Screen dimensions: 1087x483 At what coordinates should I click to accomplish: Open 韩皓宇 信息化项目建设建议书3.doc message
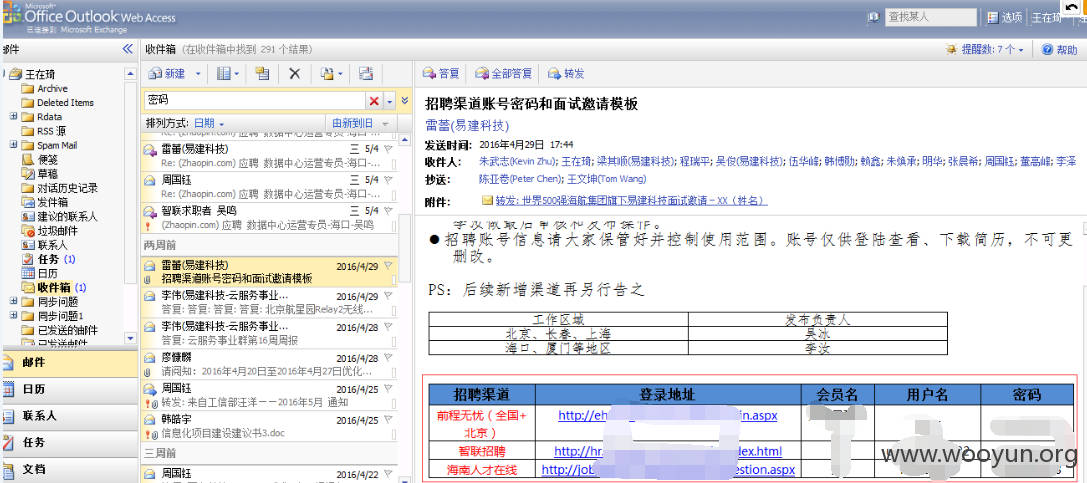point(269,427)
